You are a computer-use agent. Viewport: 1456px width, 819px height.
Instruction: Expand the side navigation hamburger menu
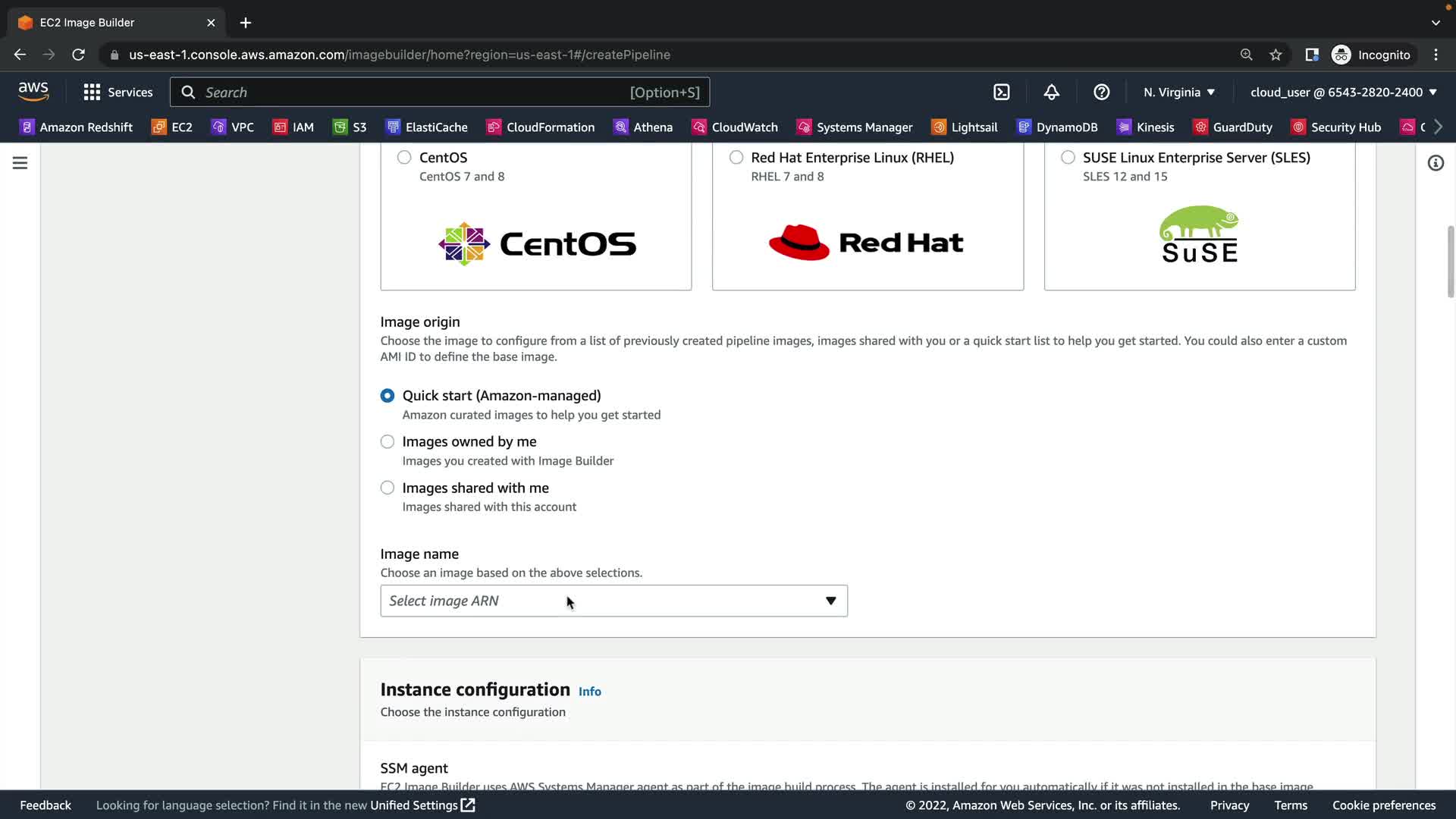[20, 163]
